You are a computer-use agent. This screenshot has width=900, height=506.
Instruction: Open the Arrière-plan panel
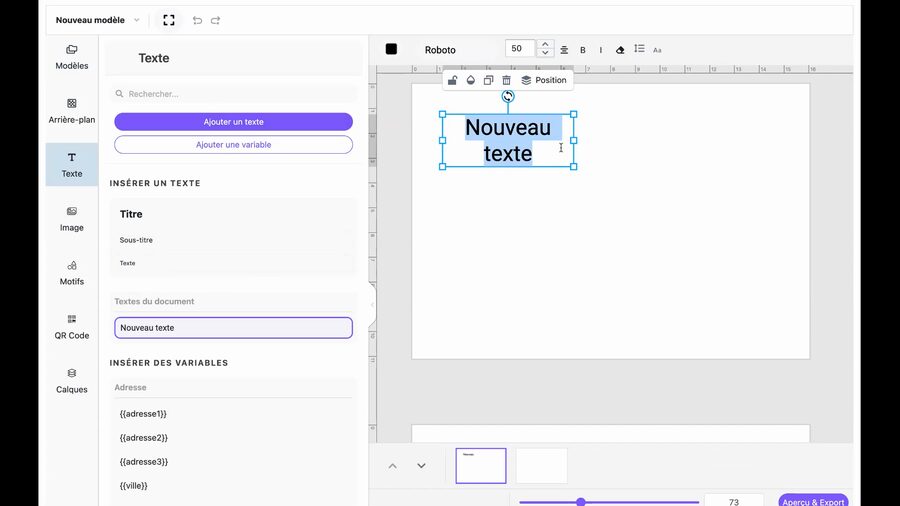tap(72, 111)
